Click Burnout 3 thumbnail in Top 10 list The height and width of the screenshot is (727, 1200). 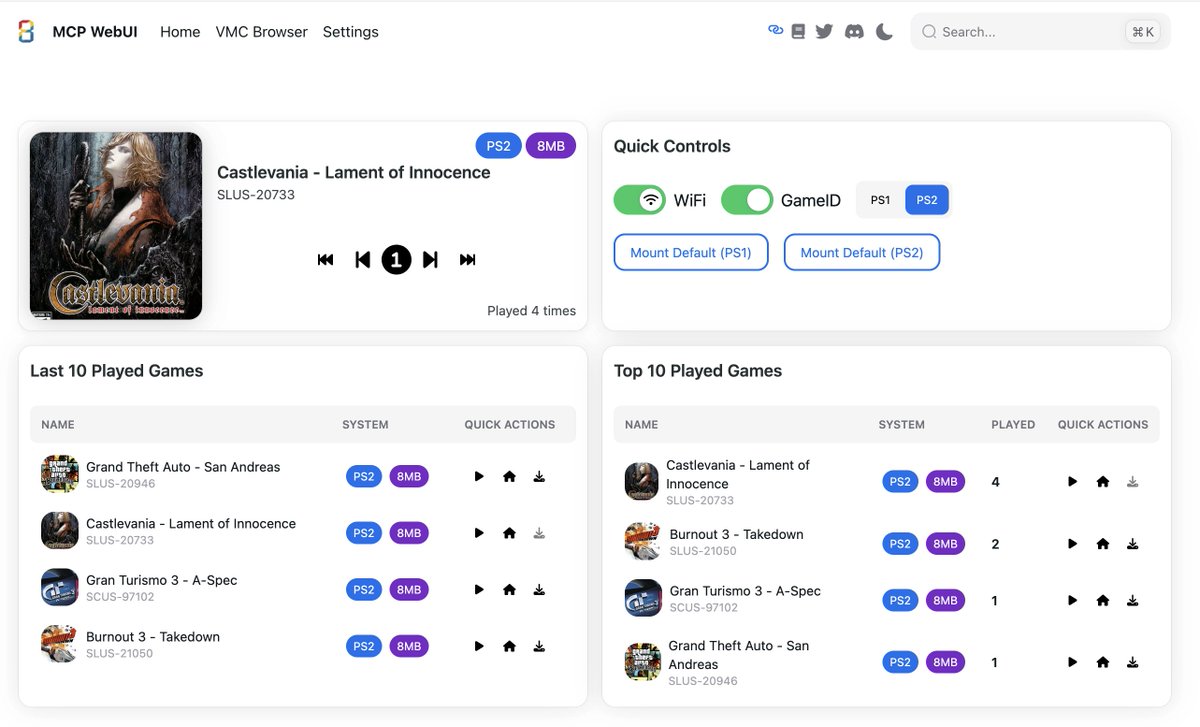coord(643,542)
